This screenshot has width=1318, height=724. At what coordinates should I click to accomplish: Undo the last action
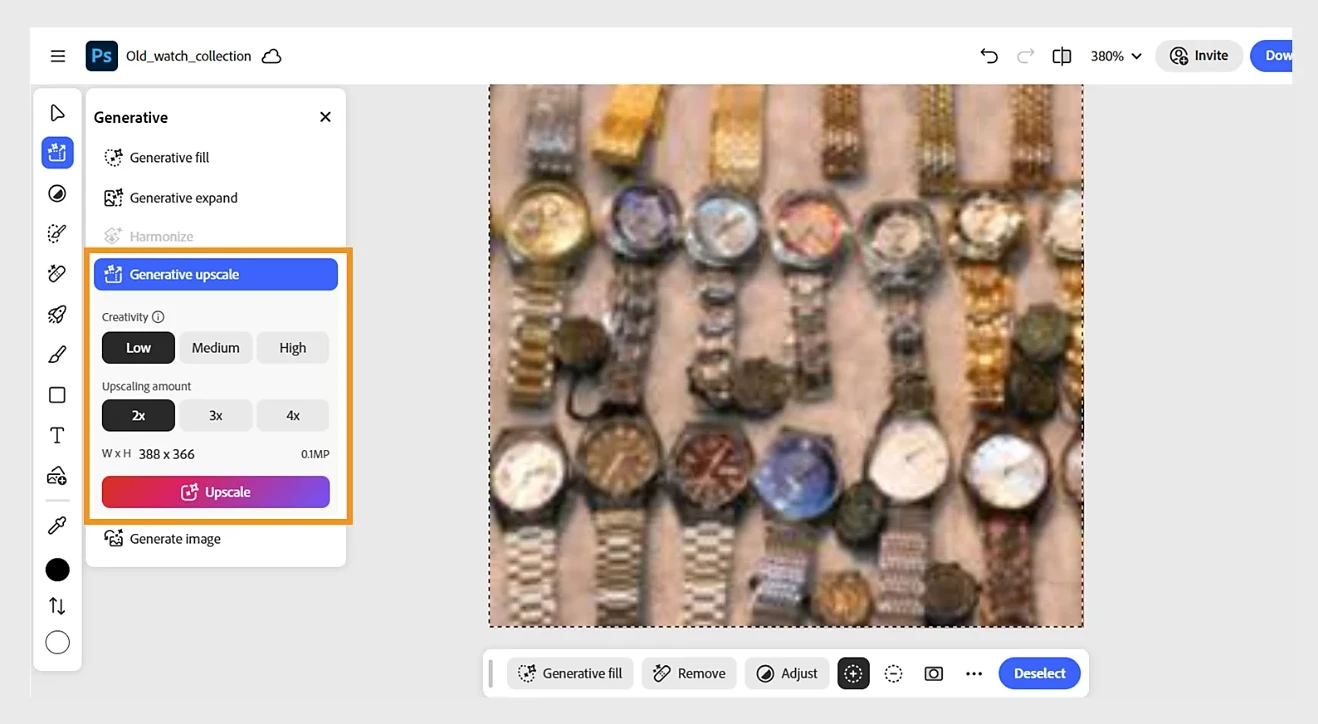point(989,56)
